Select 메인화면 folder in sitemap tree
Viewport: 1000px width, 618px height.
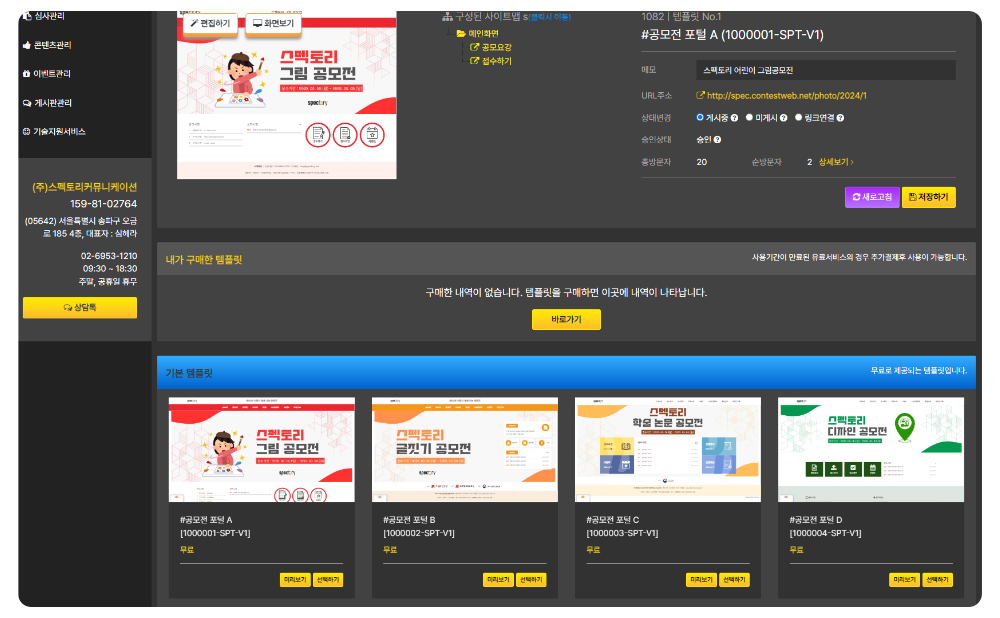pyautogui.click(x=483, y=34)
